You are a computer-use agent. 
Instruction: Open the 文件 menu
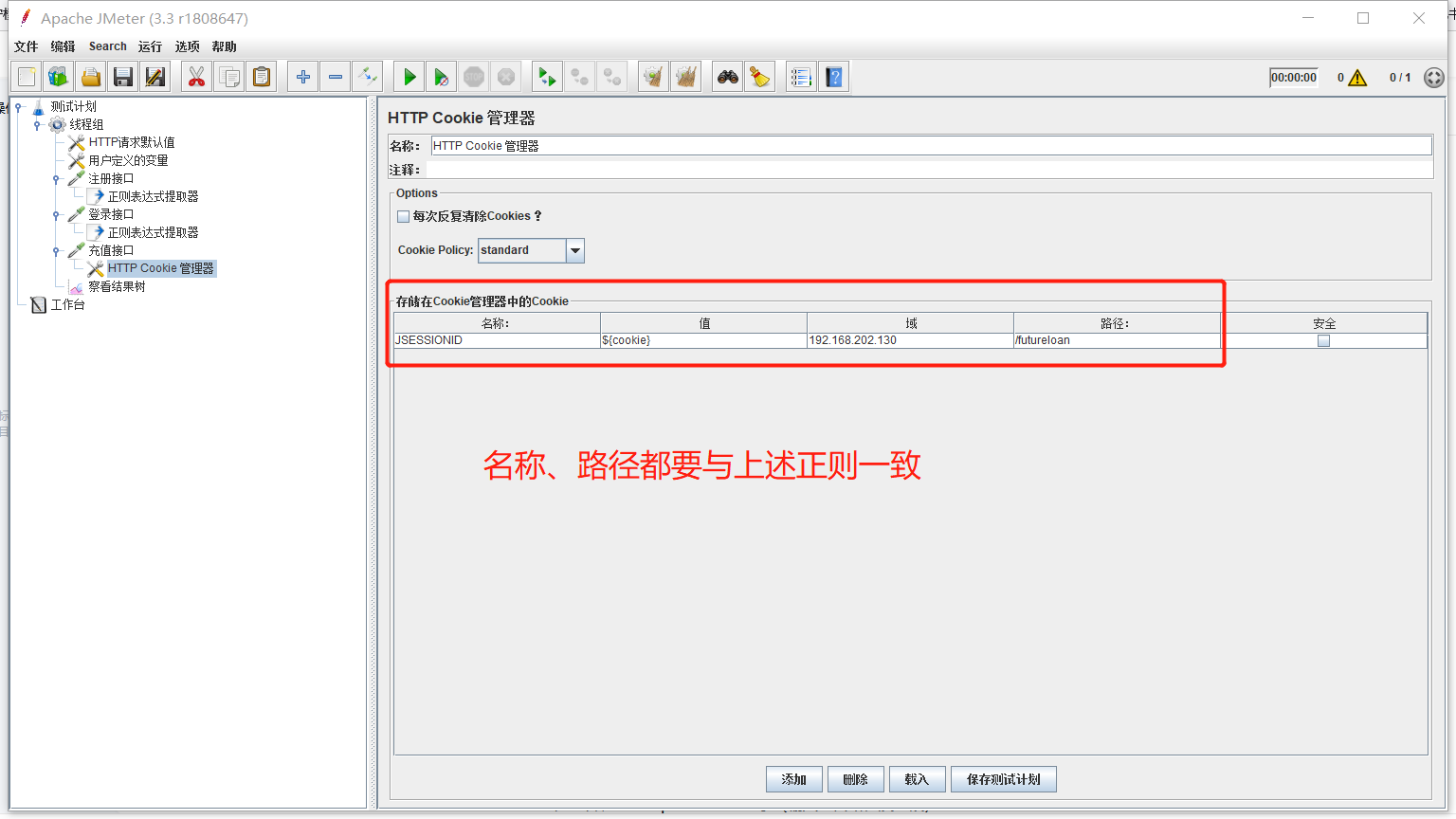click(x=27, y=46)
